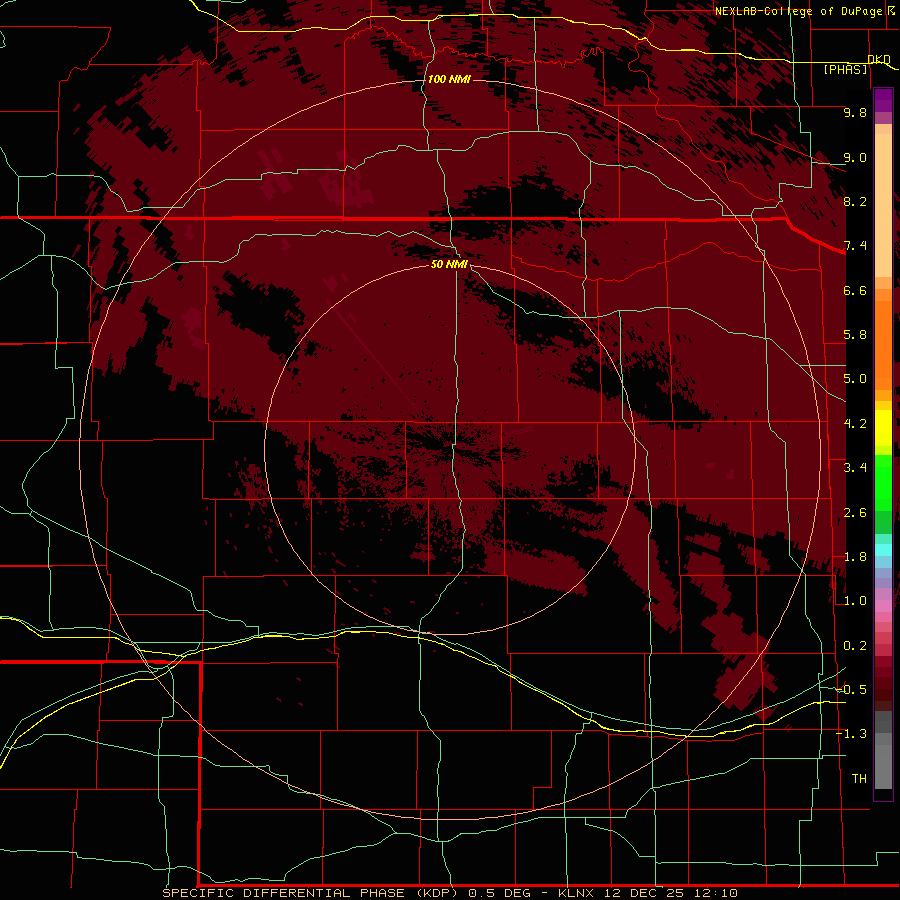Click the 6.6 value on color scale
900x900 pixels.
point(855,290)
